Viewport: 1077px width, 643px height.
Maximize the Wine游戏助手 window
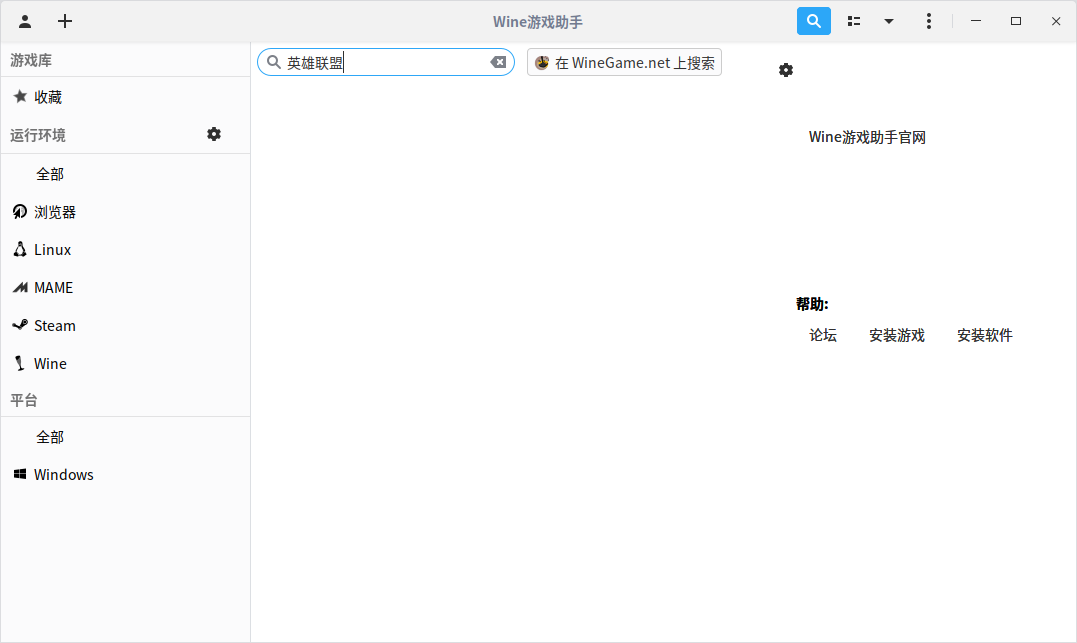(1016, 21)
